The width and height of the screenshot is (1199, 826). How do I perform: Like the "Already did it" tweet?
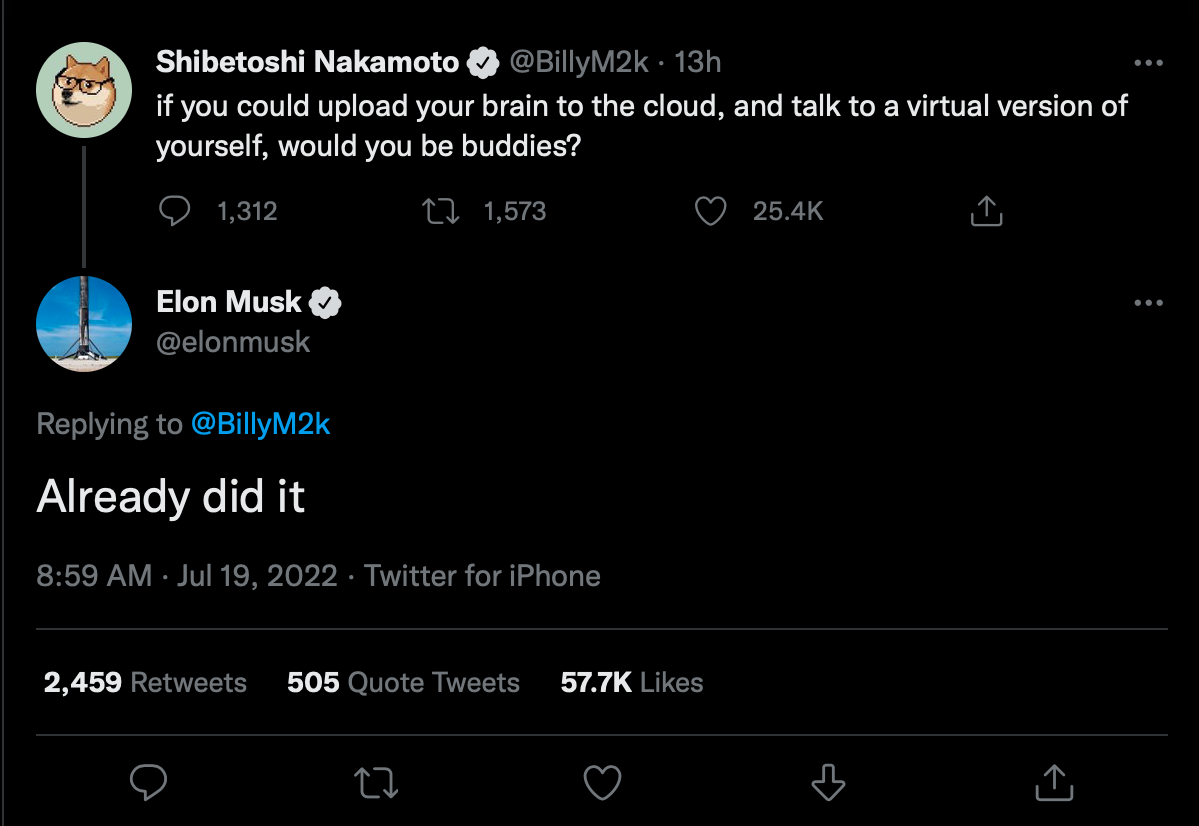602,783
